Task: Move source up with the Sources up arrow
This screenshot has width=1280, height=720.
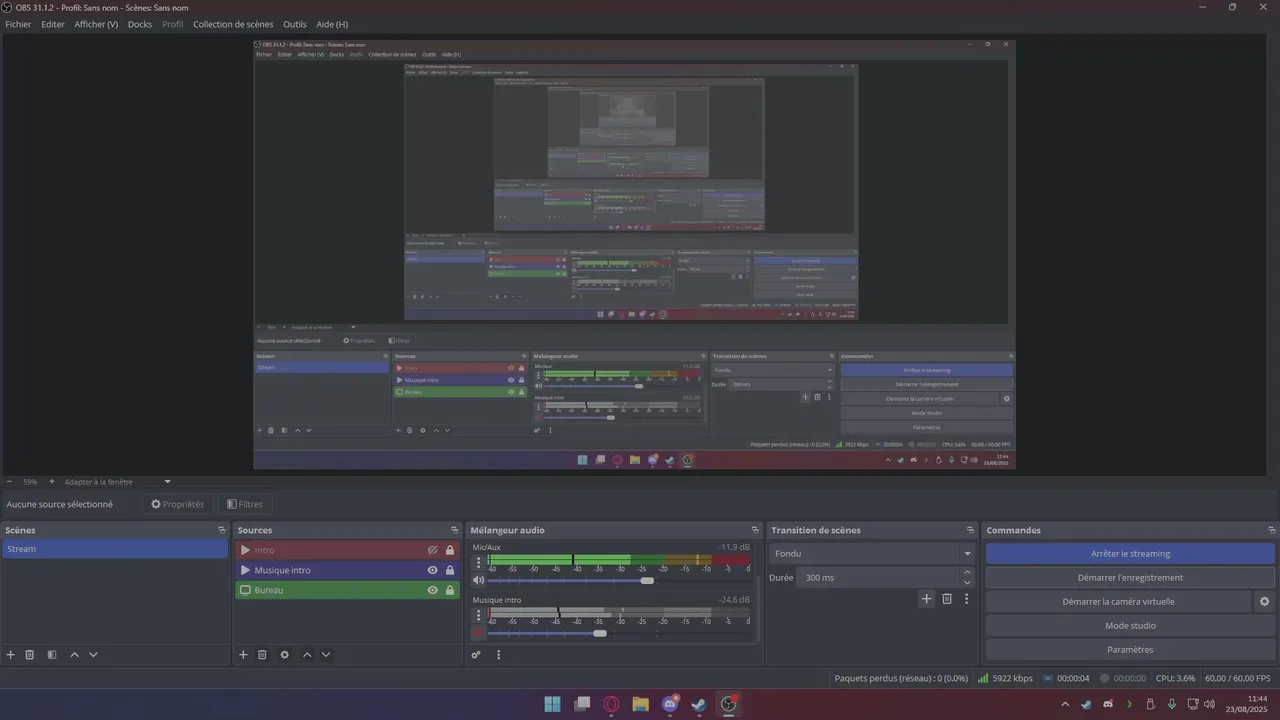Action: (307, 655)
